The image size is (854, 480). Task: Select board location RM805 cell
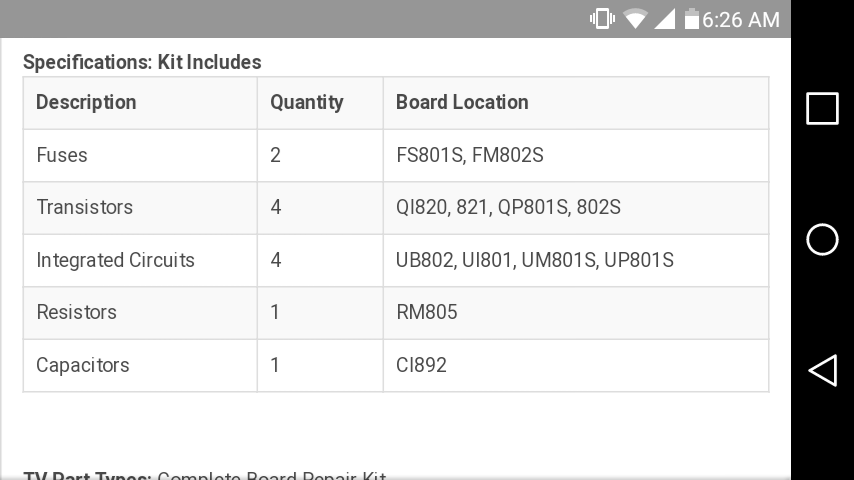[x=427, y=312]
